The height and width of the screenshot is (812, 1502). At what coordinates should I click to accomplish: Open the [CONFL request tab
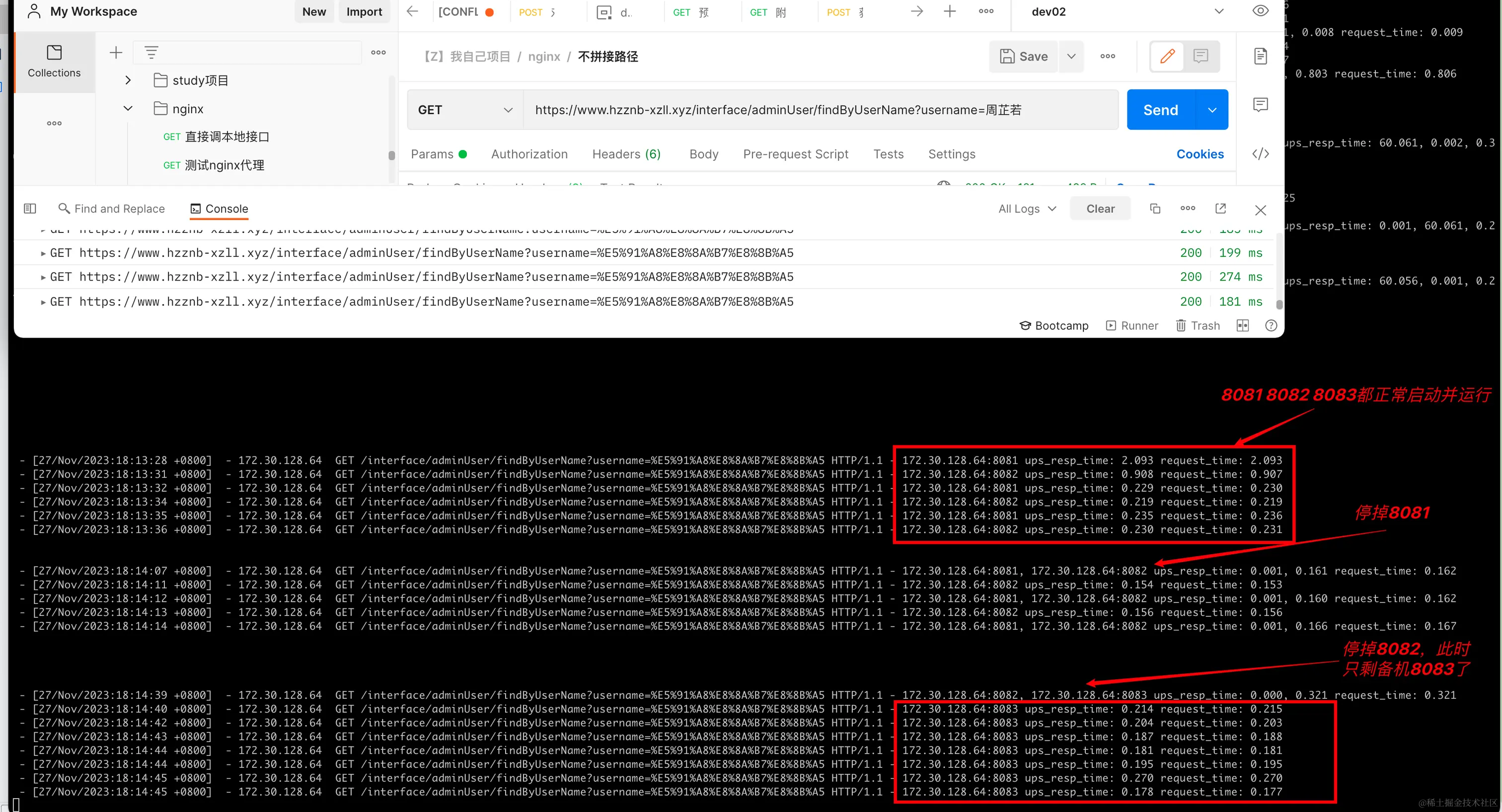(466, 11)
